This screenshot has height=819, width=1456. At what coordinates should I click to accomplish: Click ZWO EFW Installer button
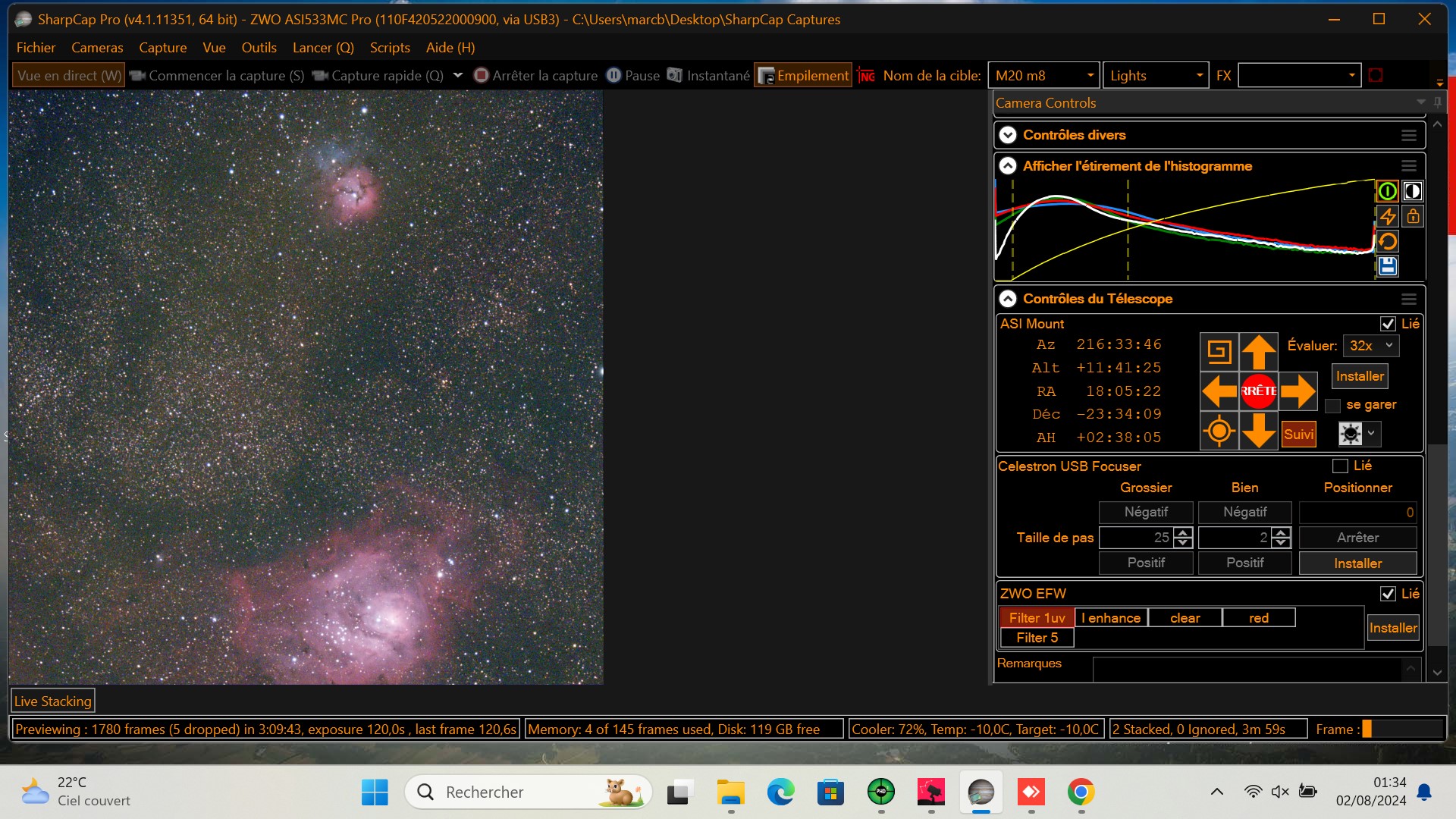coord(1393,628)
